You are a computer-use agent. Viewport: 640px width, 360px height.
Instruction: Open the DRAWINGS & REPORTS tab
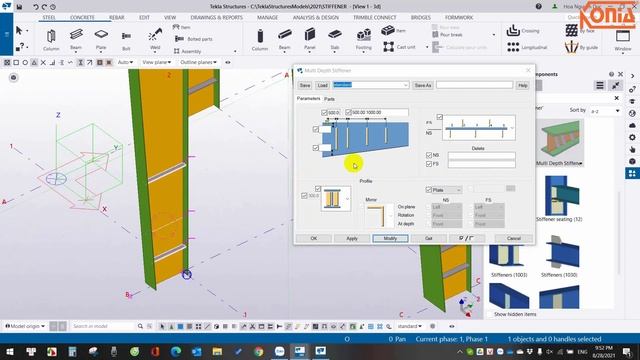pos(216,18)
